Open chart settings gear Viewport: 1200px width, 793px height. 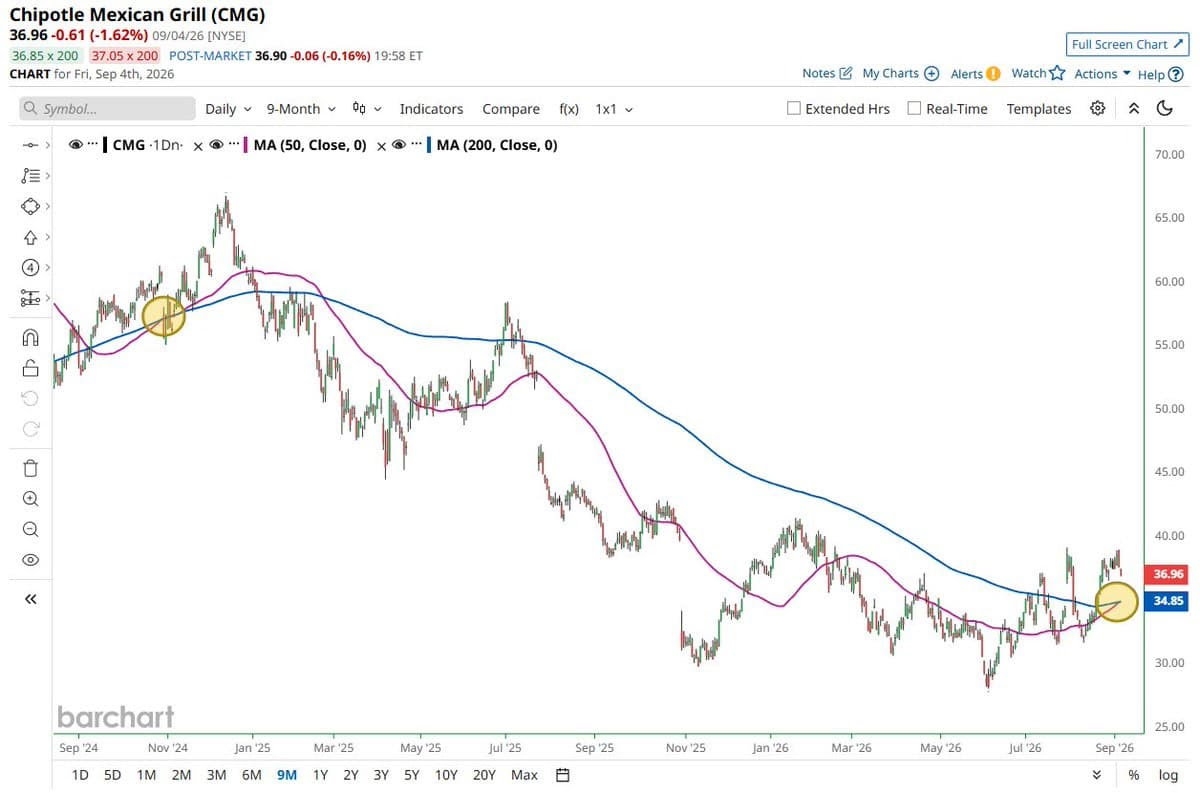[1097, 108]
